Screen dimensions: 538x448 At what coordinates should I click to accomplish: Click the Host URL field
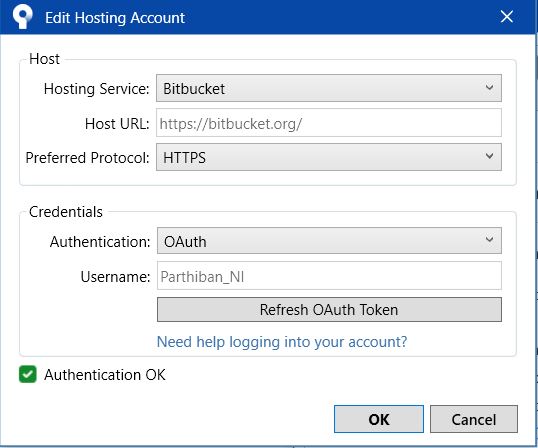[x=329, y=123]
